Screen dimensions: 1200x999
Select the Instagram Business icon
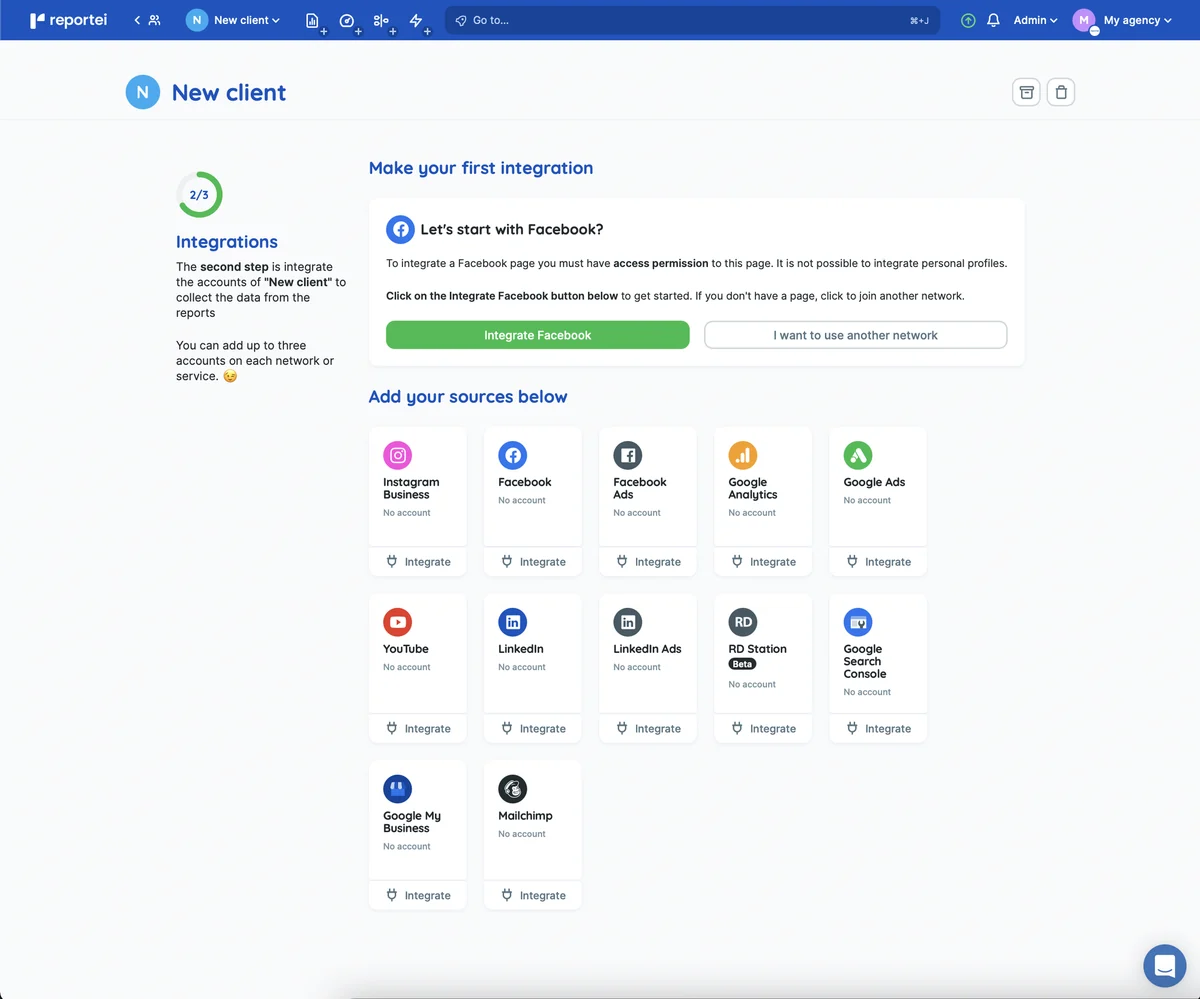398,456
